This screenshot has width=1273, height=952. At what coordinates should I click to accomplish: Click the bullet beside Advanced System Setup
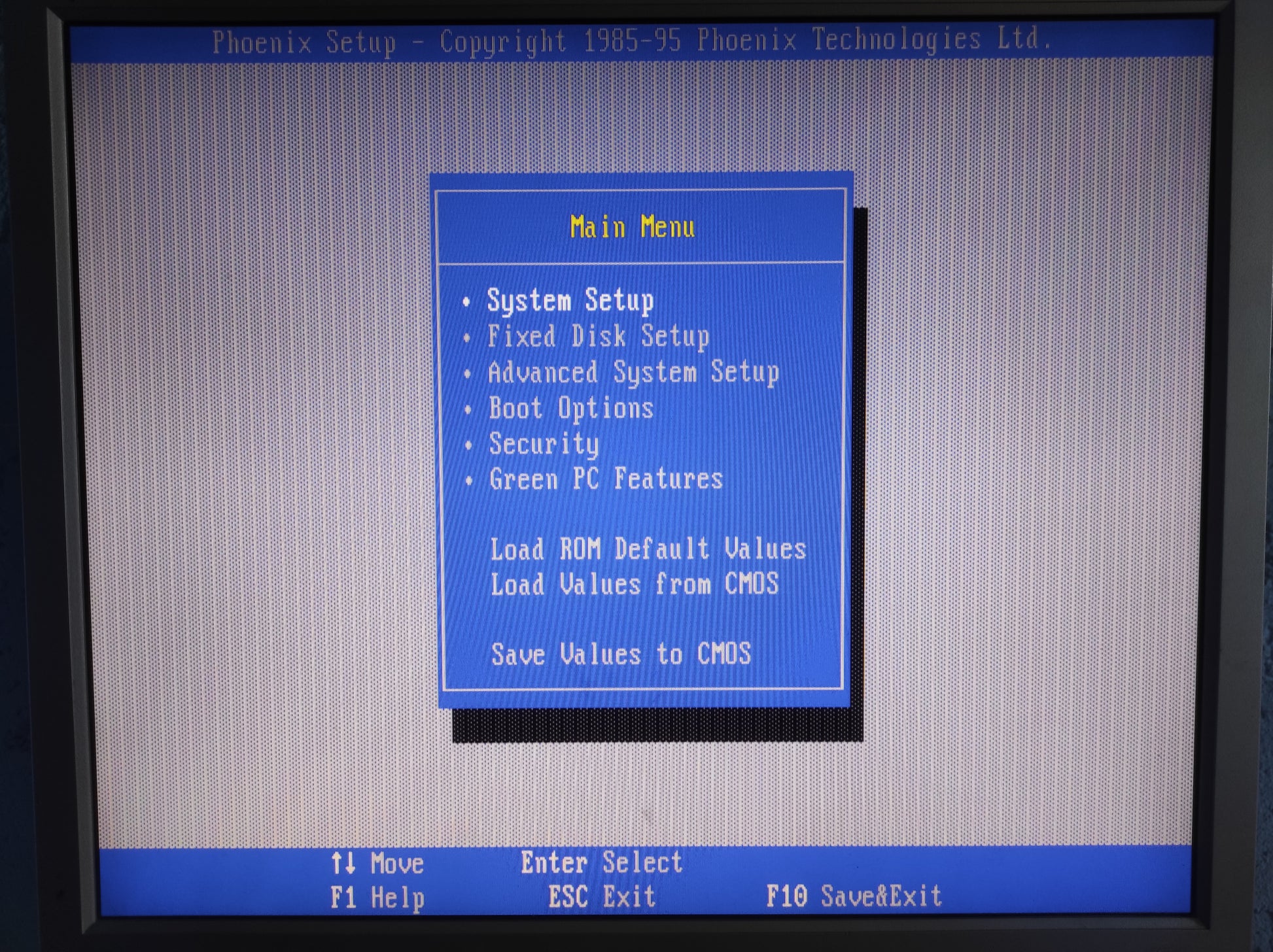468,374
